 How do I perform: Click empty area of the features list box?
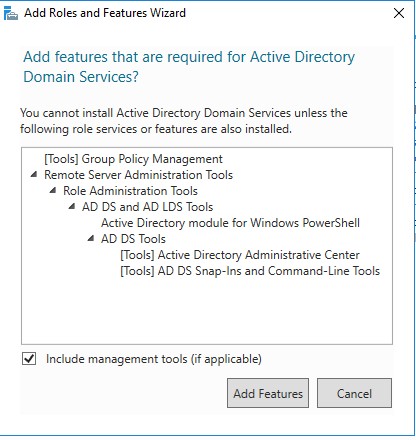pyautogui.click(x=207, y=312)
